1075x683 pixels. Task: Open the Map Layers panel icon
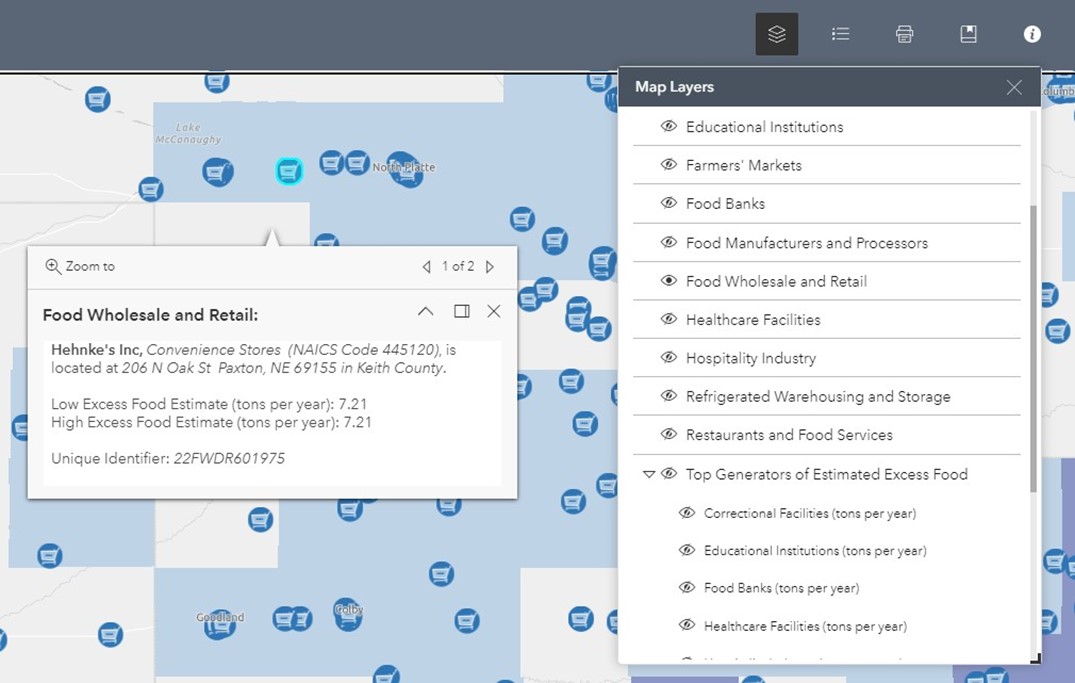(x=776, y=34)
